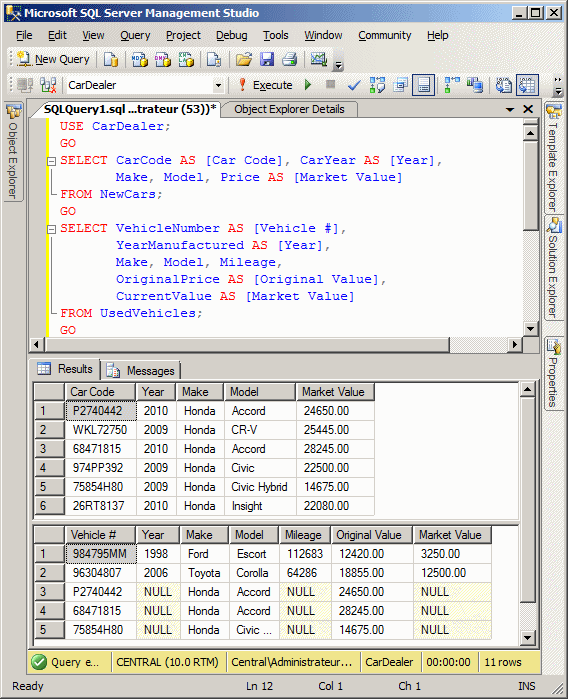
Task: Open Activity Monitor from the toolbar
Action: [x=319, y=59]
